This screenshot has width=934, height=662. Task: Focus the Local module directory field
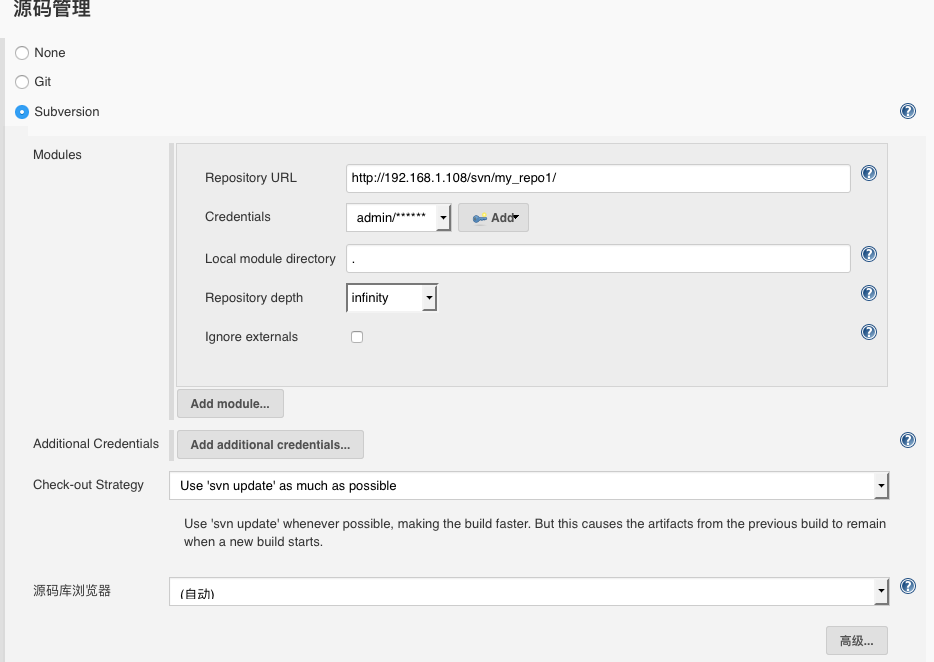click(x=598, y=259)
